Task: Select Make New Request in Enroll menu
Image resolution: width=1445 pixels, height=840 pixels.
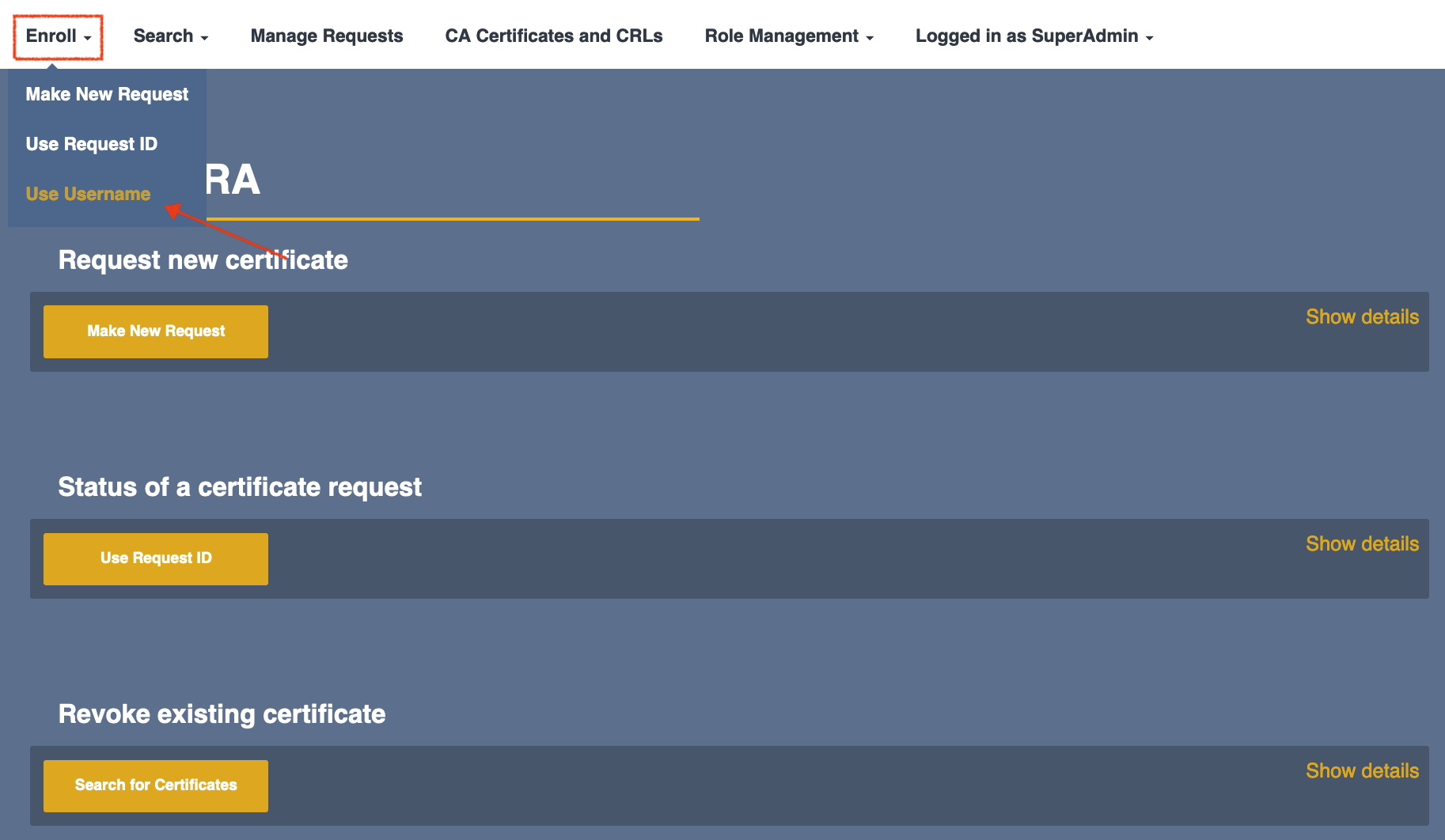Action: (x=107, y=94)
